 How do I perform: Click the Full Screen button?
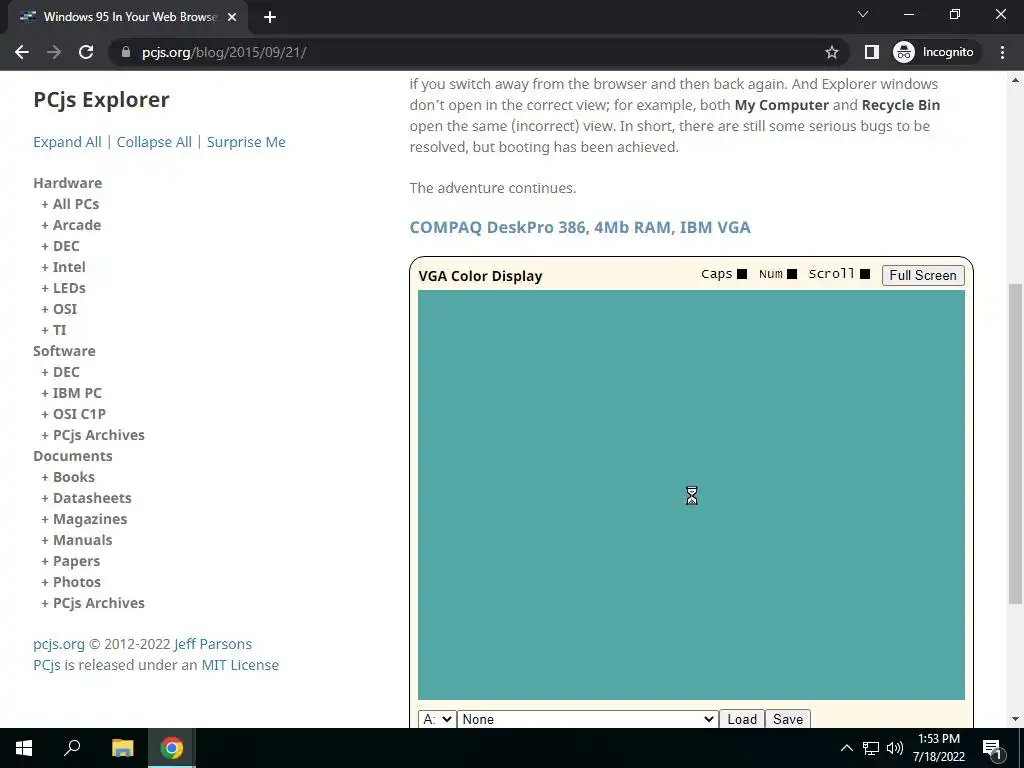[x=923, y=275]
